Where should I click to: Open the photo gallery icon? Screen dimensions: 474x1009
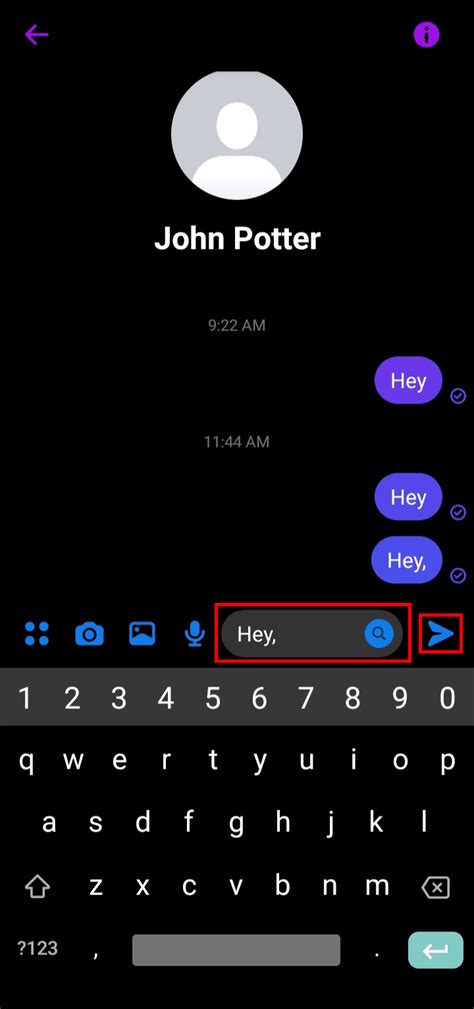(141, 633)
